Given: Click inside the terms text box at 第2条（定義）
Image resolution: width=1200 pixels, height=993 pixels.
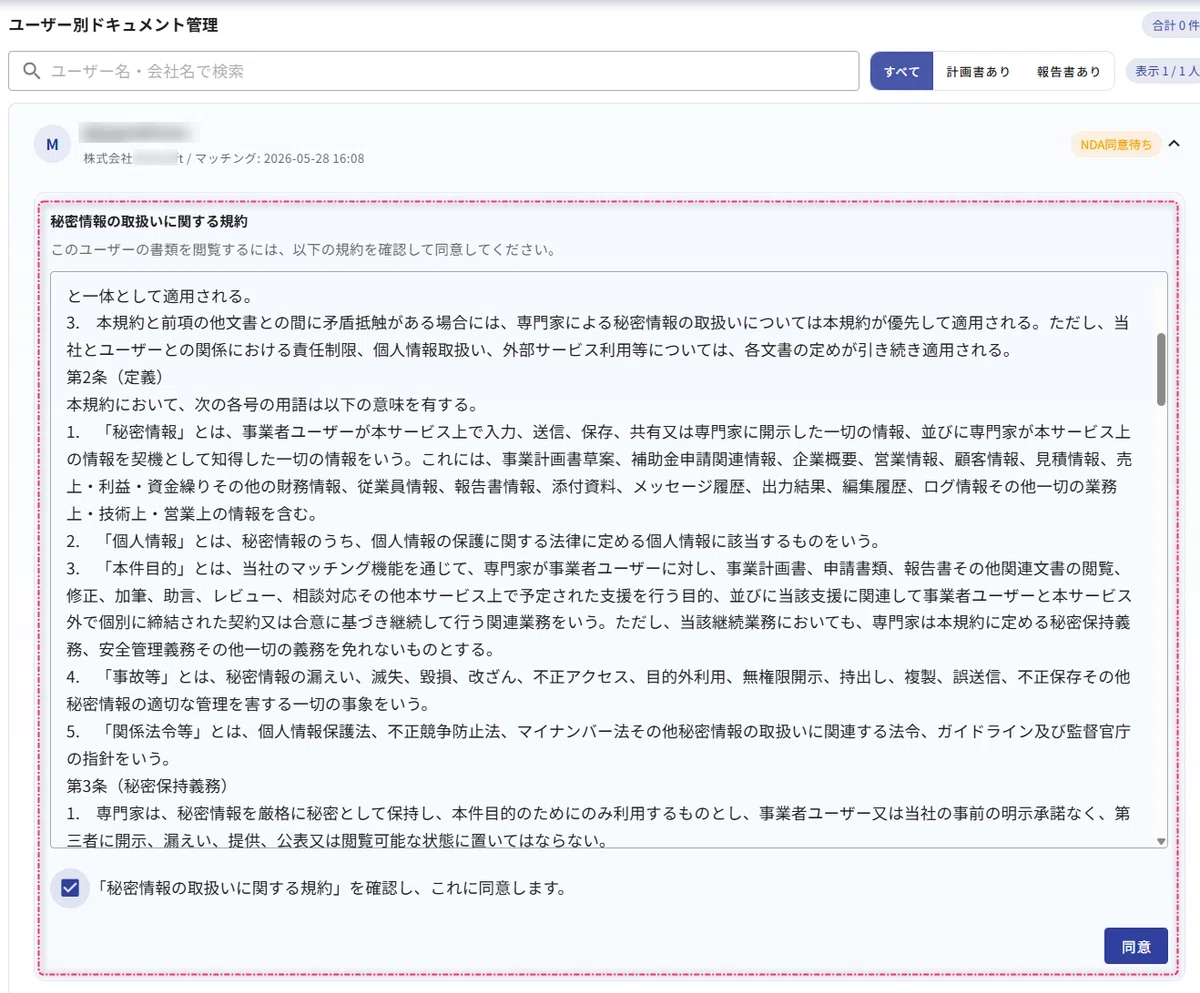Looking at the screenshot, I should coord(115,378).
